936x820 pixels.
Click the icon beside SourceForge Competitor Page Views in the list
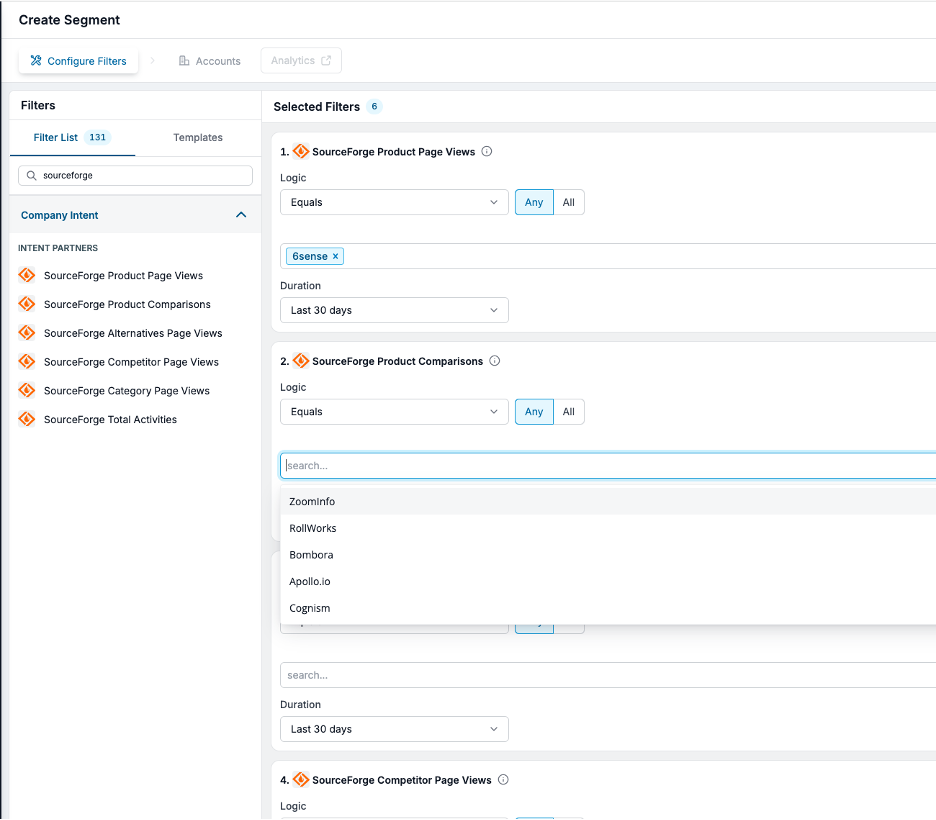coord(27,362)
